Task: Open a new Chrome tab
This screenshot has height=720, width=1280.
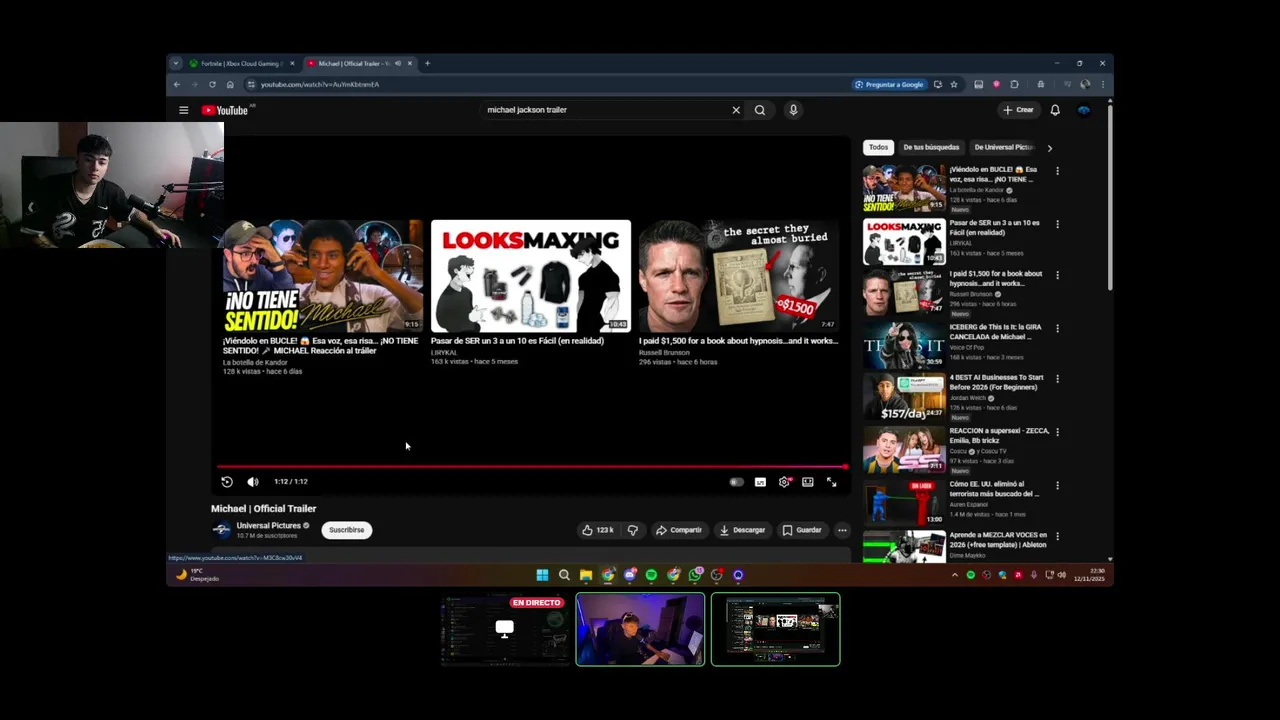Action: [x=427, y=64]
